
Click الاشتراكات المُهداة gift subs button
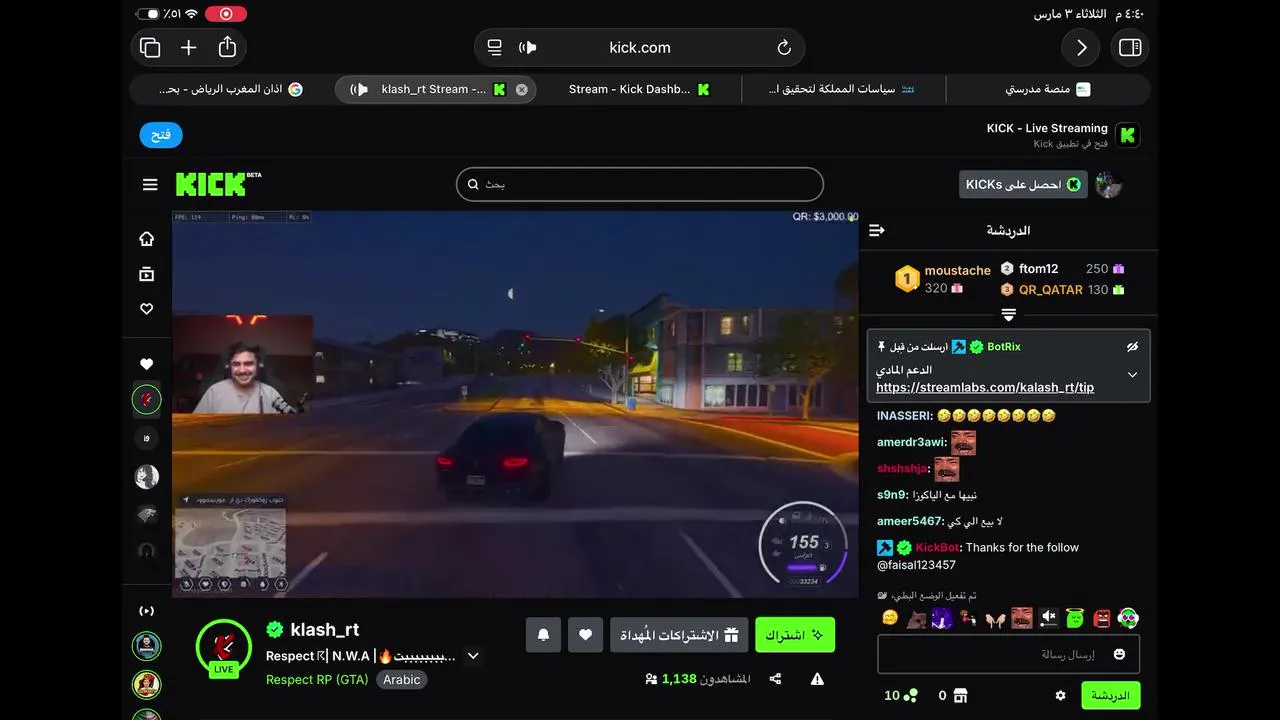(679, 635)
